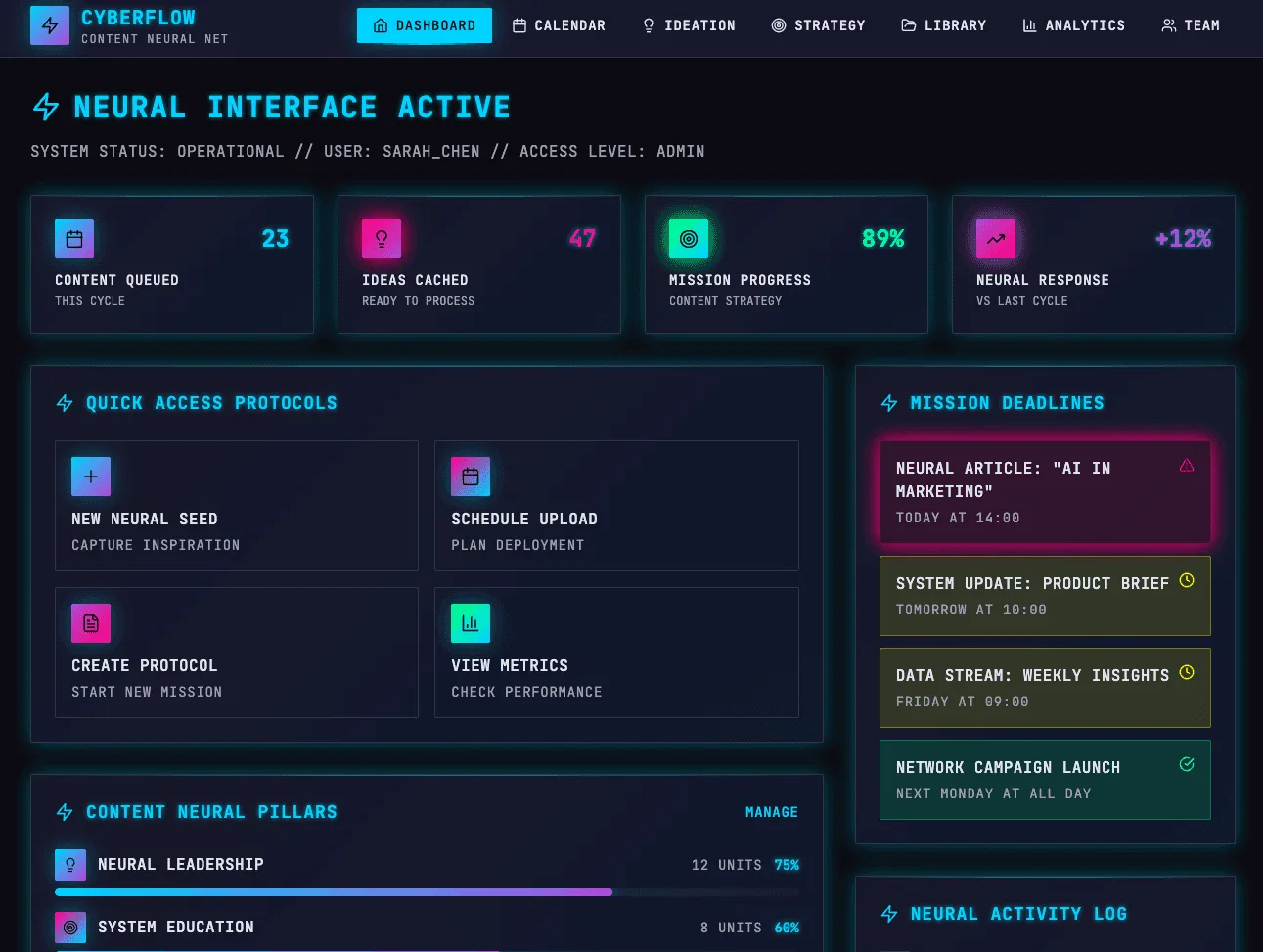
Task: Click the 23 Content Queued value
Action: [x=276, y=239]
